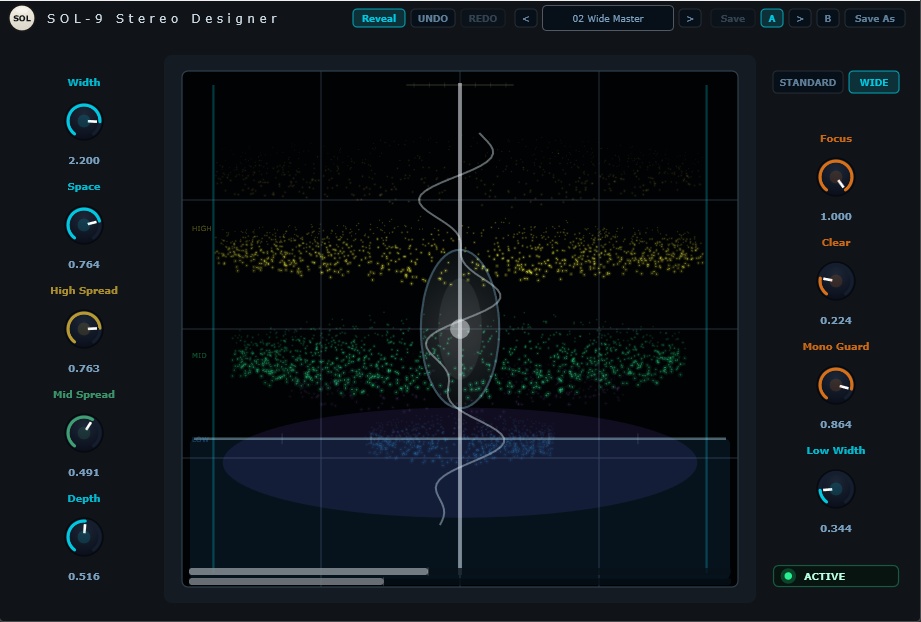The width and height of the screenshot is (921, 622).
Task: Click the Low Width value 0.344
Action: point(836,528)
